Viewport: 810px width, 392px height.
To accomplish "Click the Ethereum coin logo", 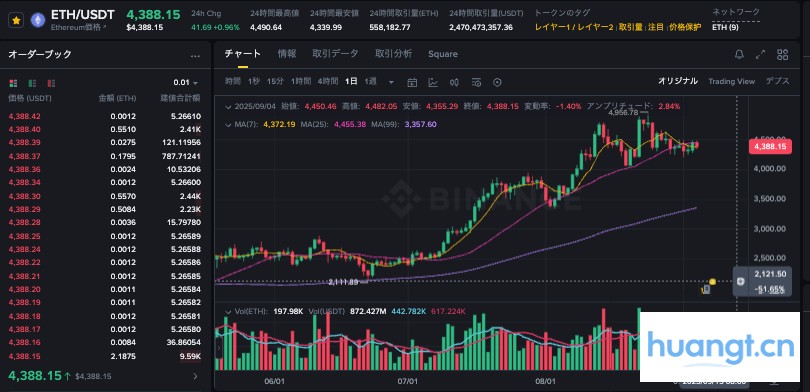I will pos(37,20).
